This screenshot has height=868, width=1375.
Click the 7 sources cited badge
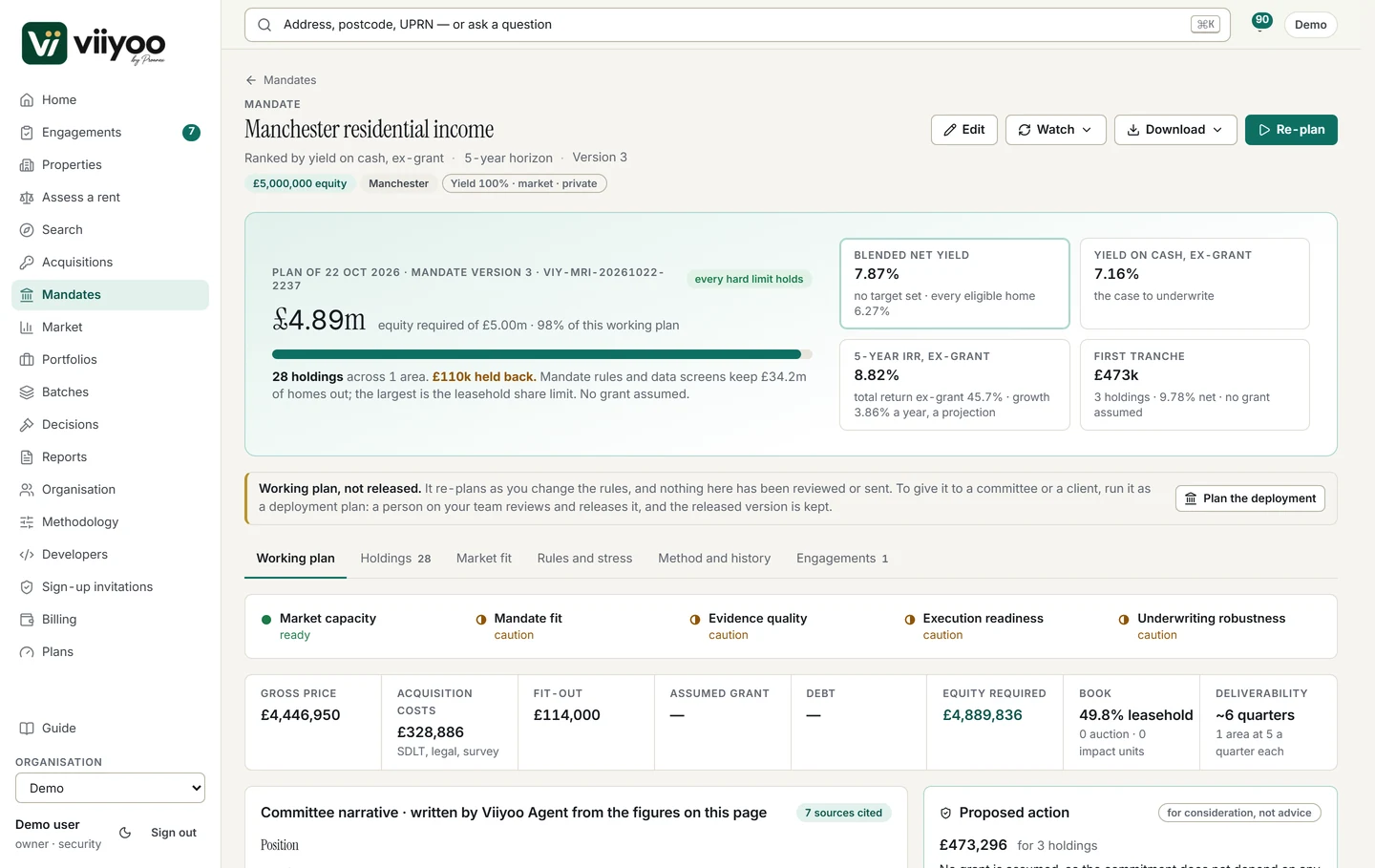coord(843,813)
